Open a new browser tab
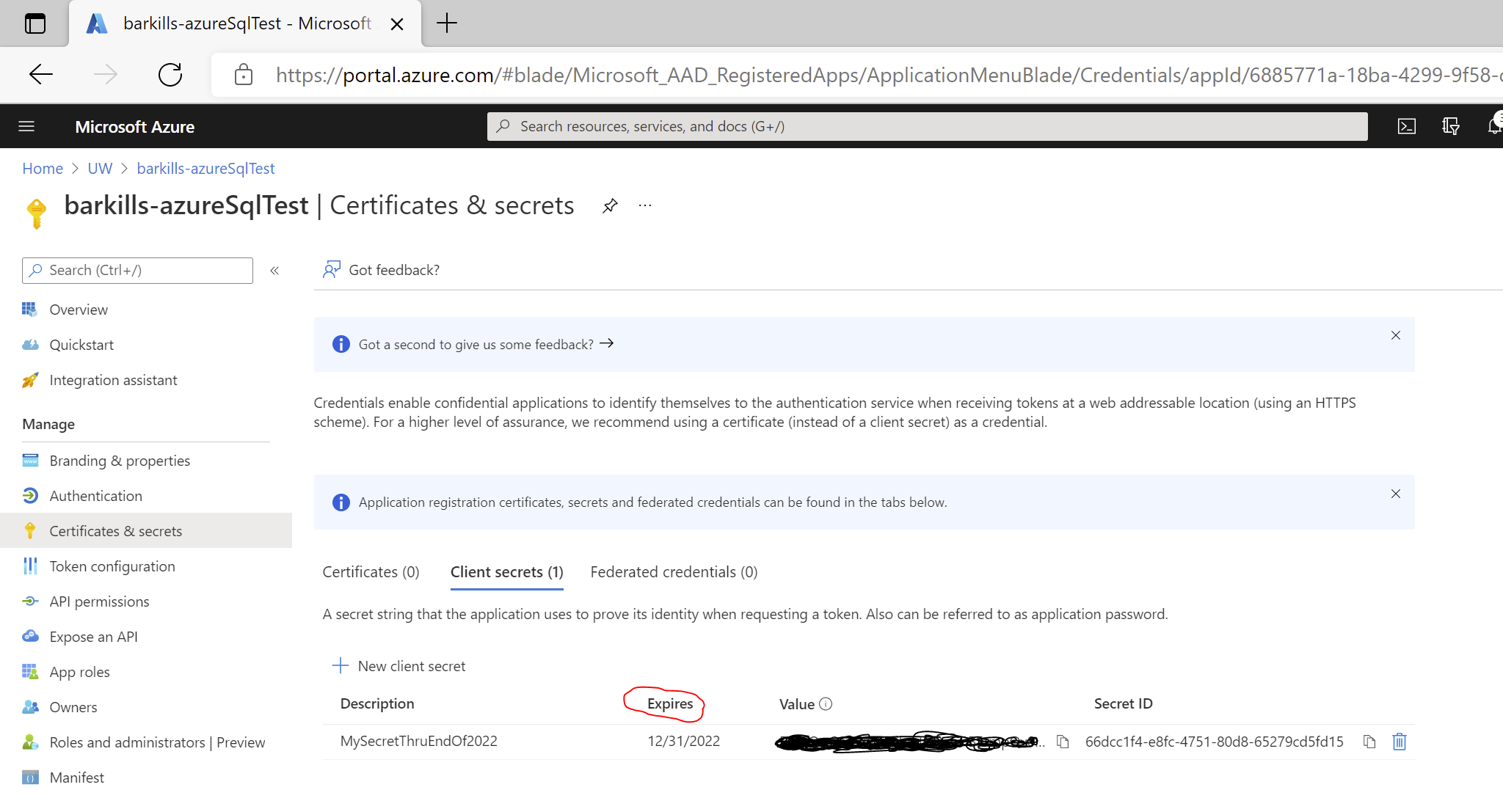Image resolution: width=1503 pixels, height=812 pixels. pyautogui.click(x=447, y=23)
